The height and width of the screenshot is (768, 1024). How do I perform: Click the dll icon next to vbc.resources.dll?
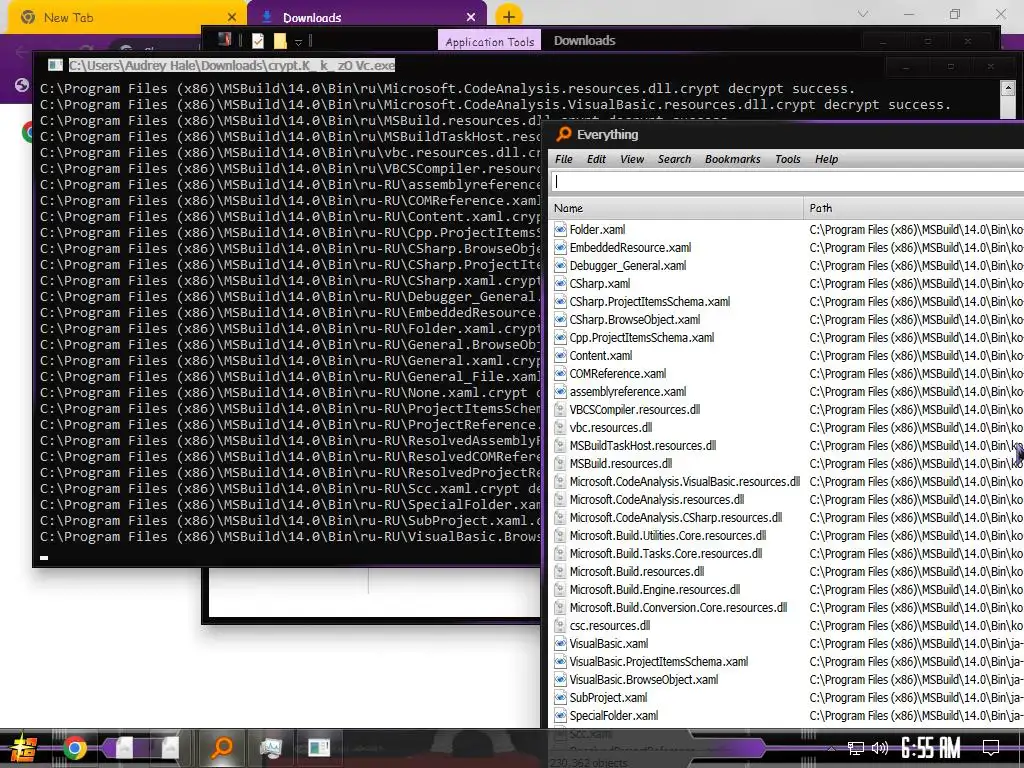point(560,428)
